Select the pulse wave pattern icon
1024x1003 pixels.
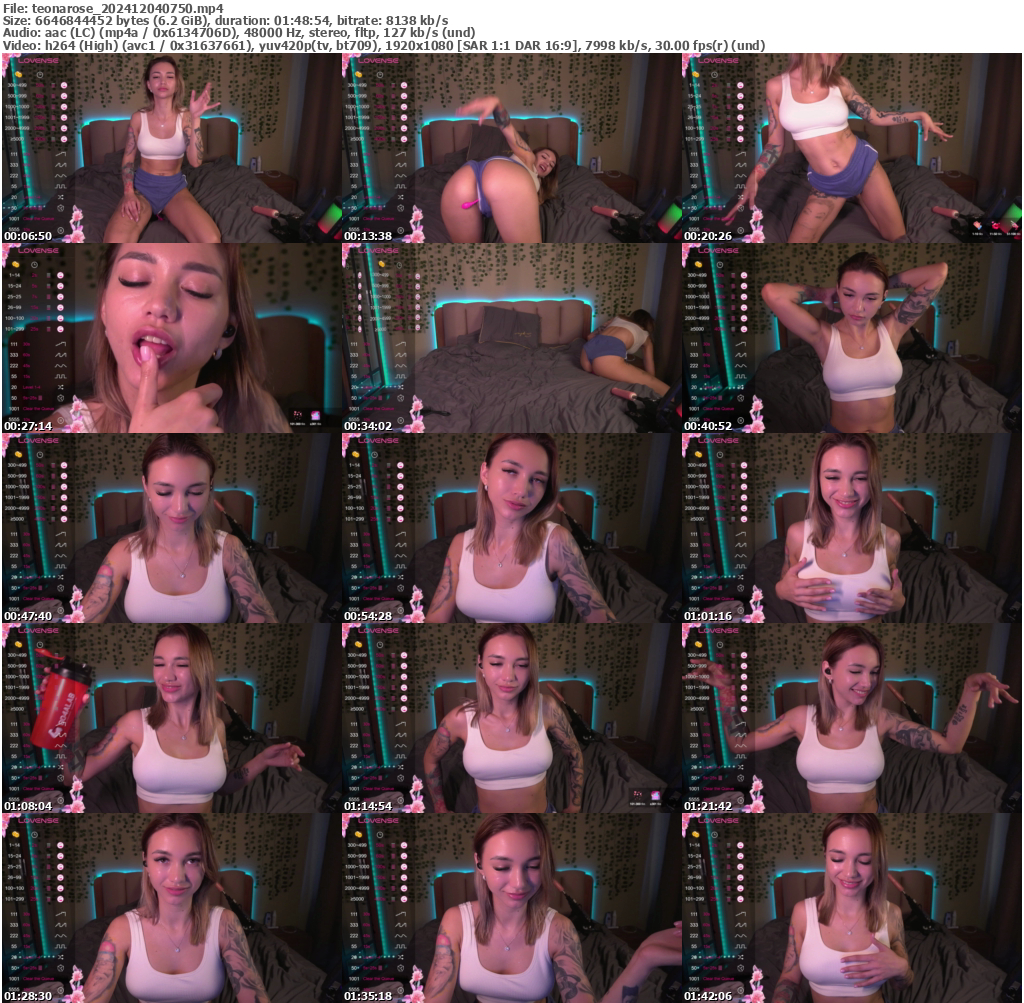point(60,165)
